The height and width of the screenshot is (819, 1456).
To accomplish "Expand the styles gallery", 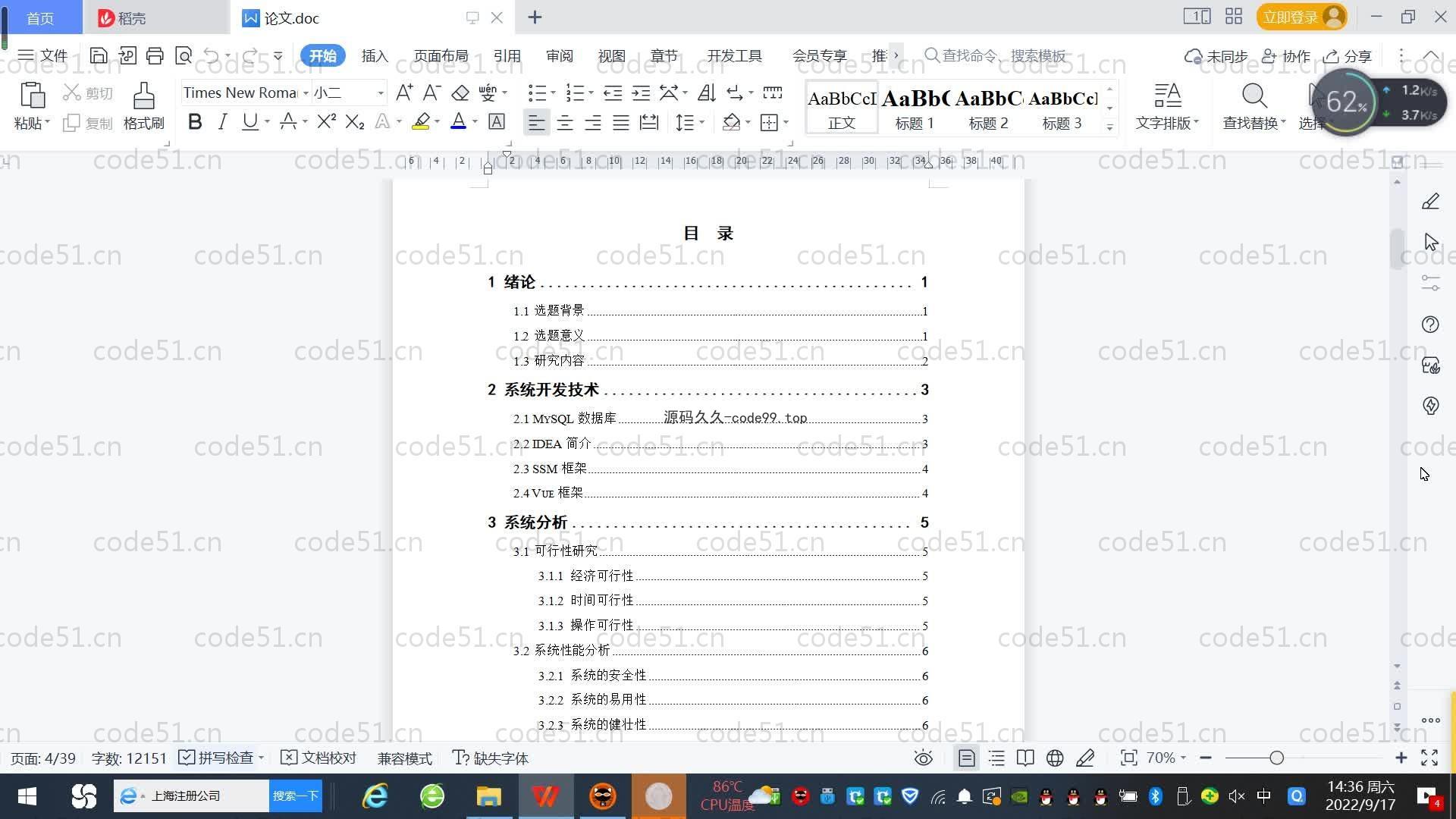I will tap(1109, 127).
